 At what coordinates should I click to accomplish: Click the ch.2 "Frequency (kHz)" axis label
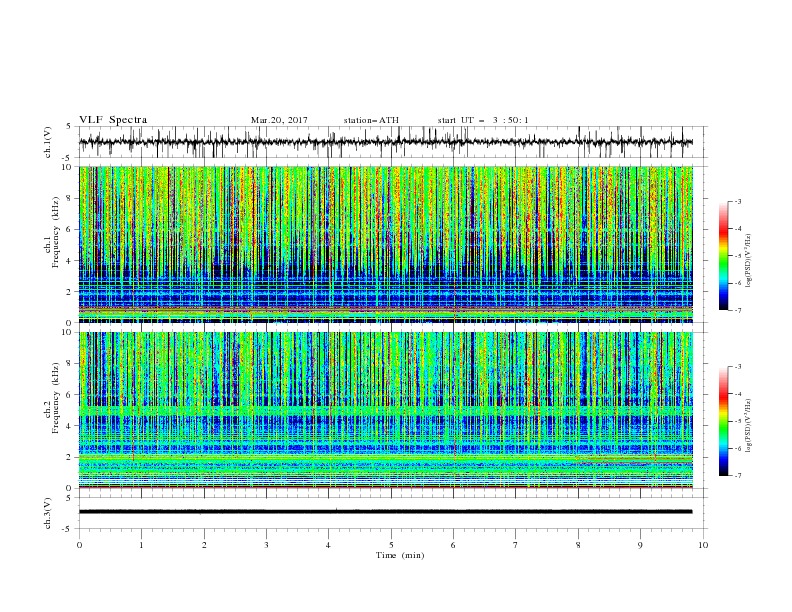pos(55,398)
